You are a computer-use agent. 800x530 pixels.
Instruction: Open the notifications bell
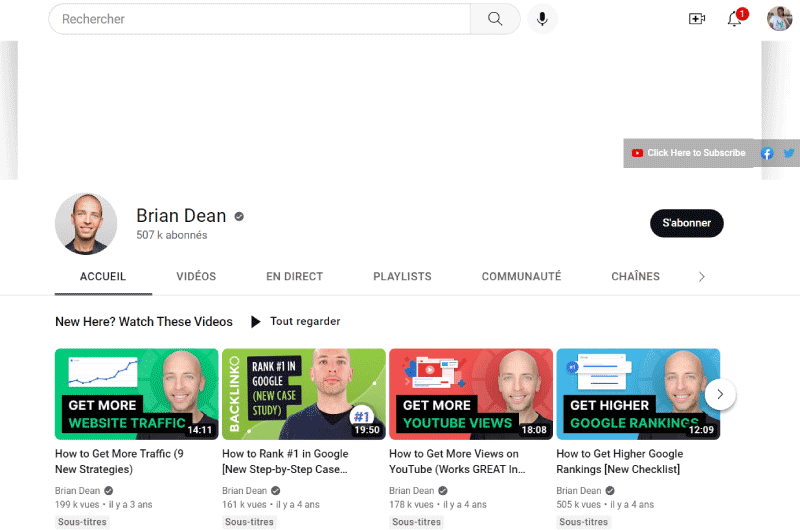click(735, 19)
